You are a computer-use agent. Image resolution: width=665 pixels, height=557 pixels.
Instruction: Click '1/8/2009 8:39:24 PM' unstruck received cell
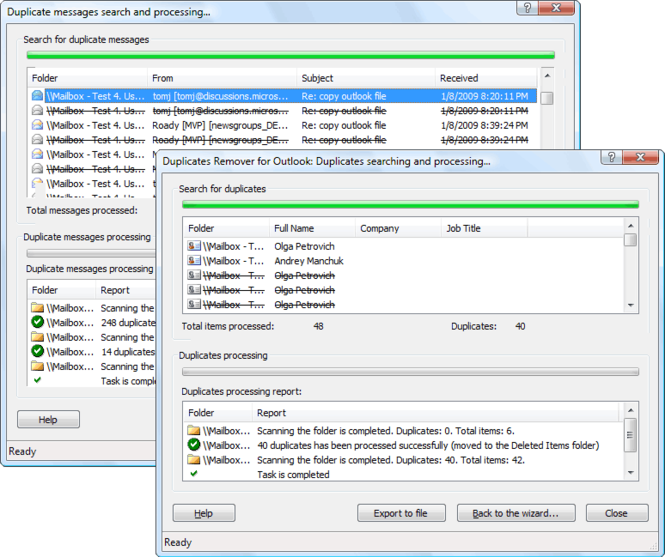coord(484,125)
